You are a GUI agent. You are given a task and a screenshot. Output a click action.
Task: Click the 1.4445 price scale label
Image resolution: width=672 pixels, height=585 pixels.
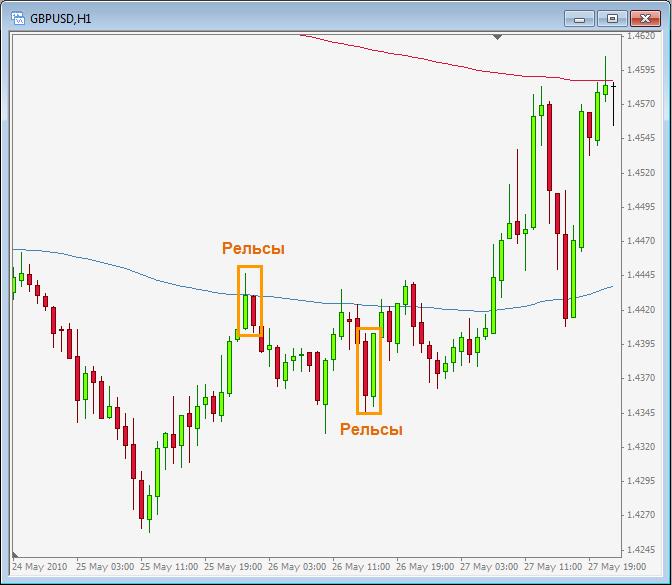(x=641, y=275)
